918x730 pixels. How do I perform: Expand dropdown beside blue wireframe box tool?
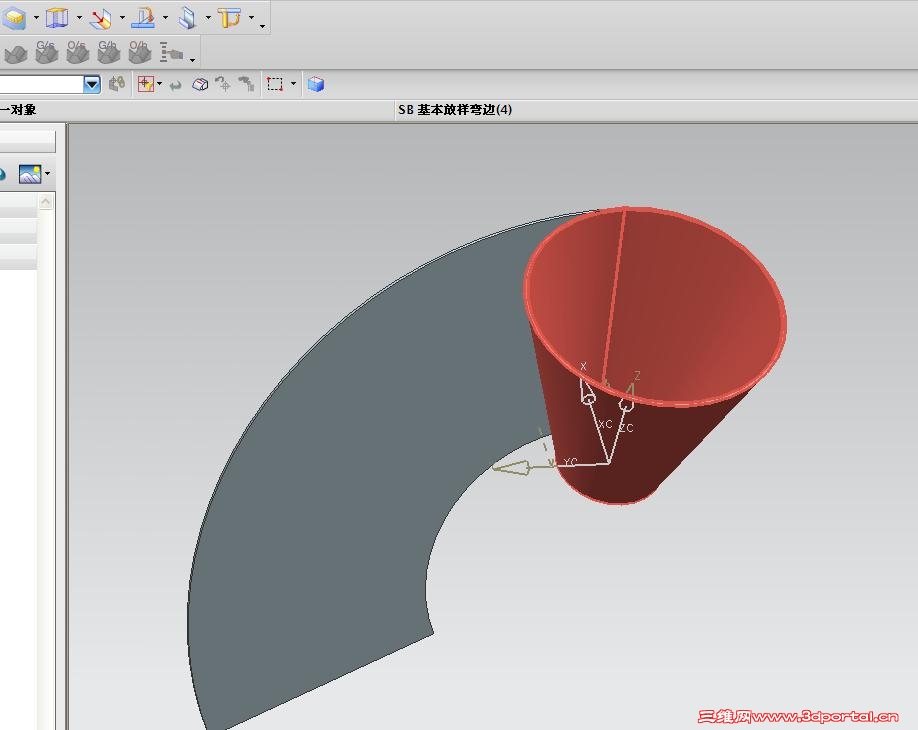[x=79, y=18]
